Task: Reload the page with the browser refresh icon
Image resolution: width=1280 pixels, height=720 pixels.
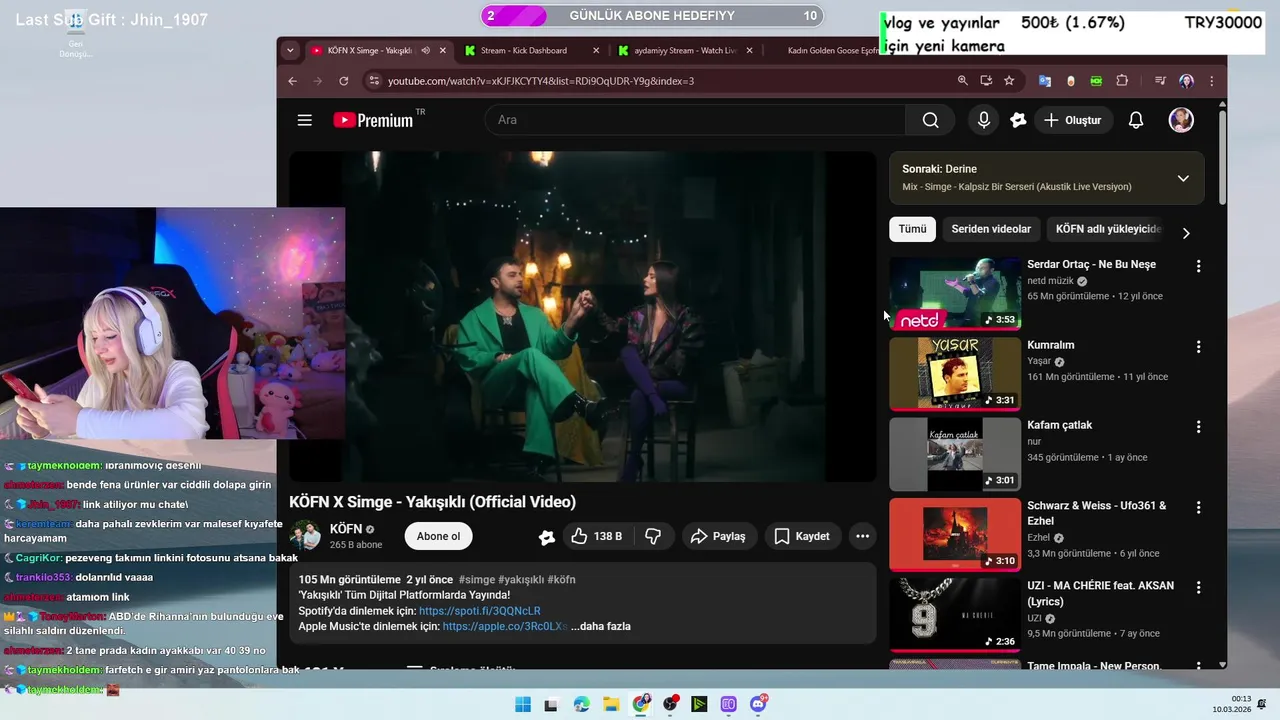Action: pos(344,81)
